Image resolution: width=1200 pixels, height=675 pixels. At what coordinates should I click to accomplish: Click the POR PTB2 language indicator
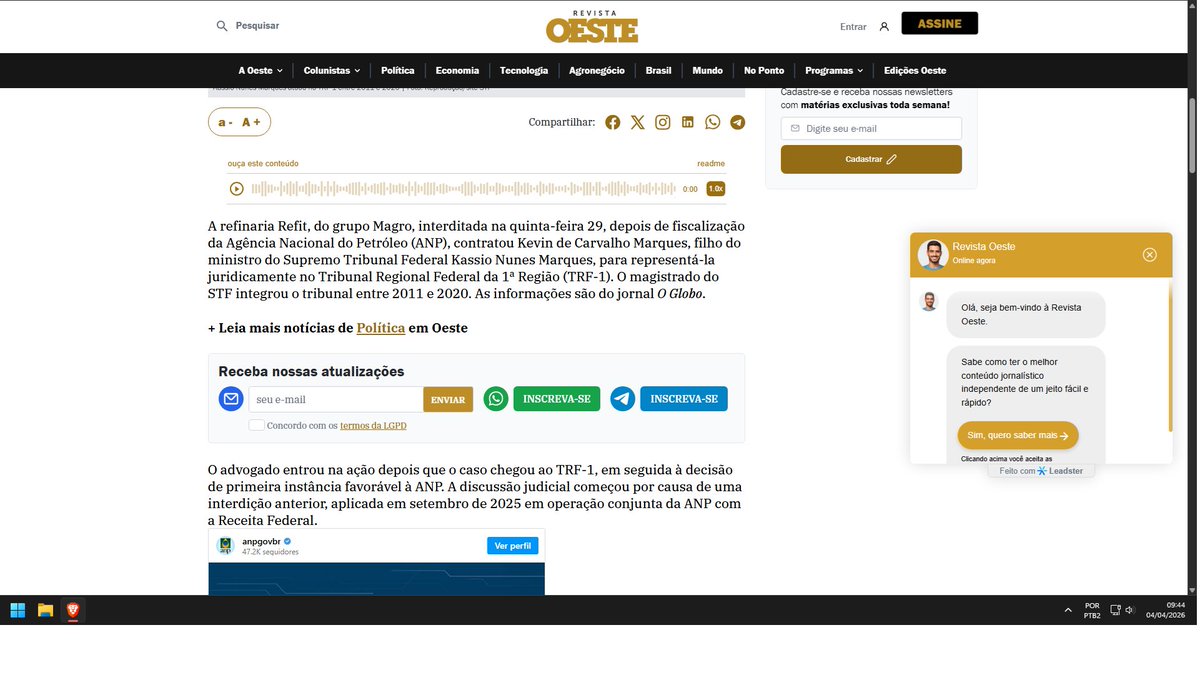[1092, 610]
